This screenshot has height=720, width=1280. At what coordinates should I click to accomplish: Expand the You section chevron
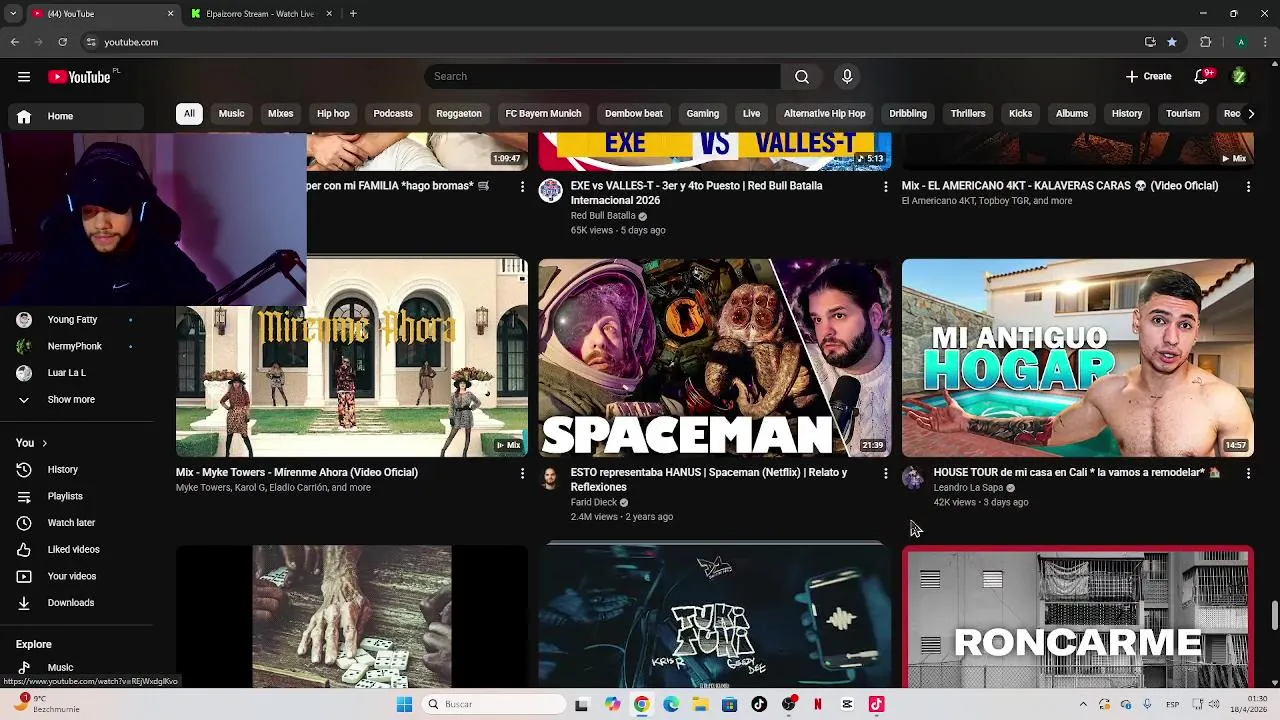click(x=44, y=444)
